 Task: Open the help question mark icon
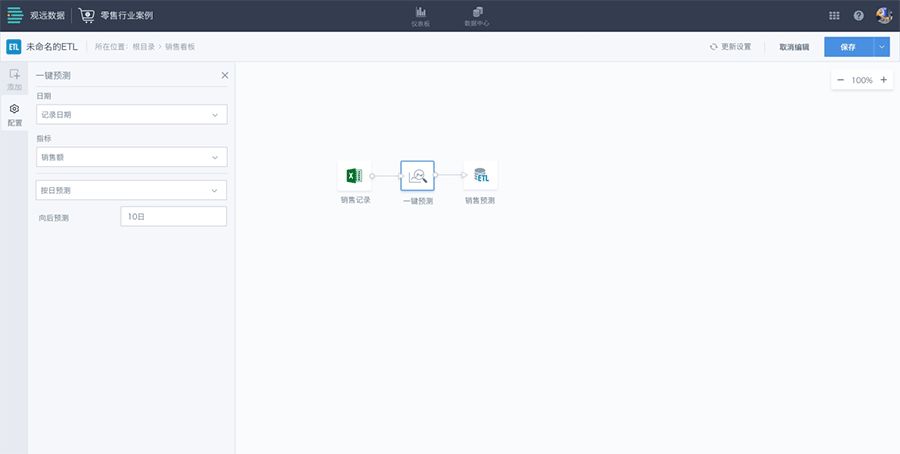(859, 16)
